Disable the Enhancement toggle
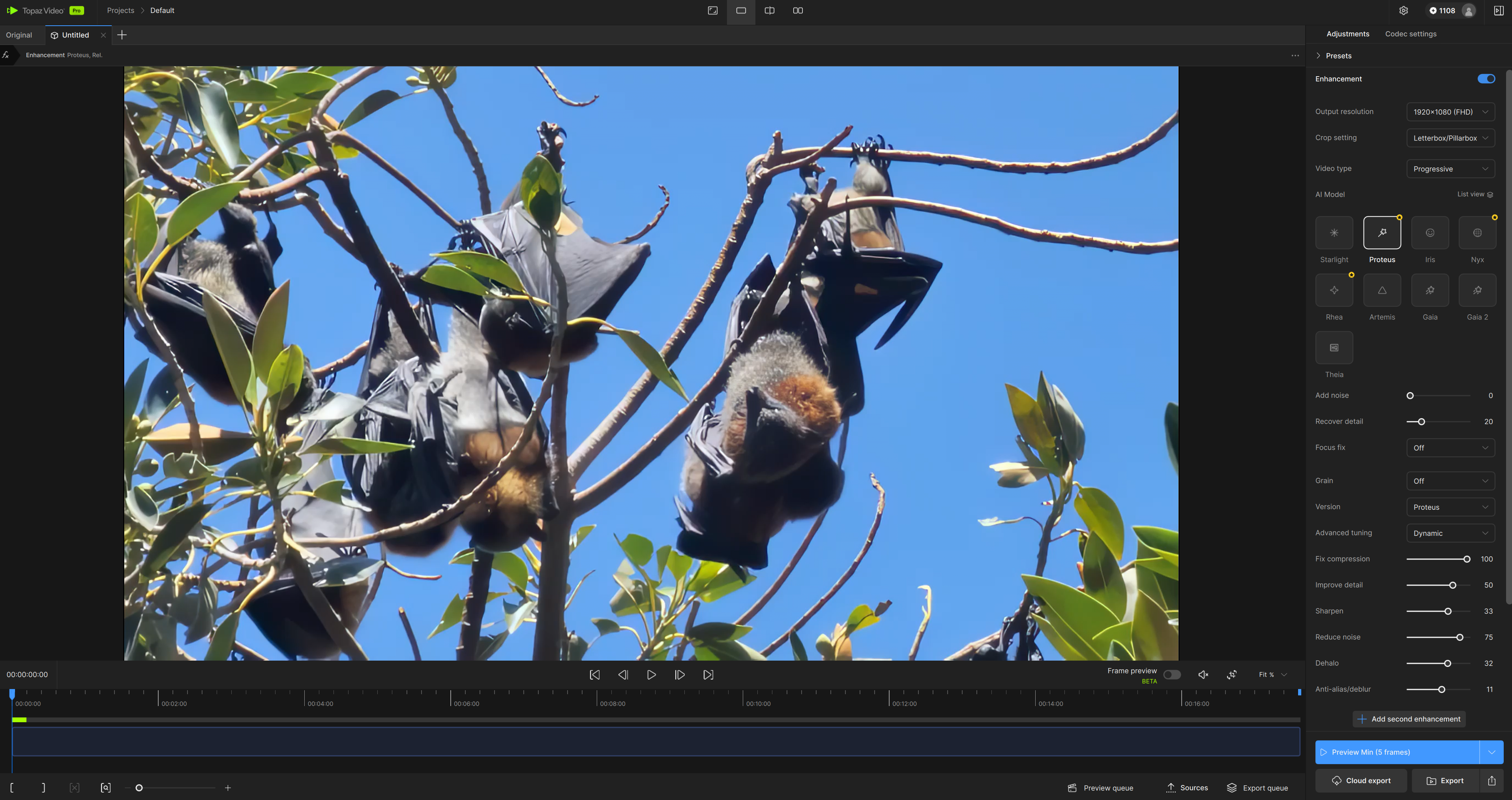 coord(1486,79)
